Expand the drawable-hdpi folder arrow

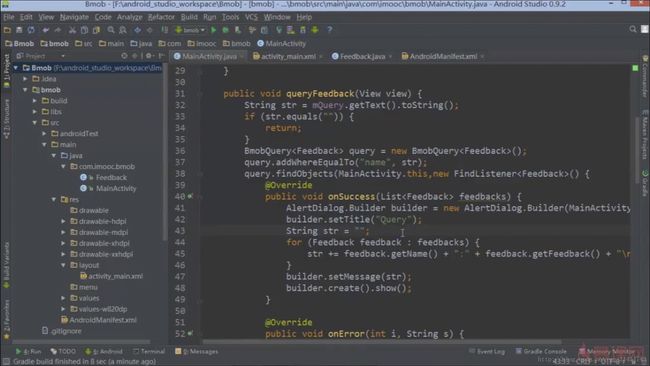pos(63,221)
